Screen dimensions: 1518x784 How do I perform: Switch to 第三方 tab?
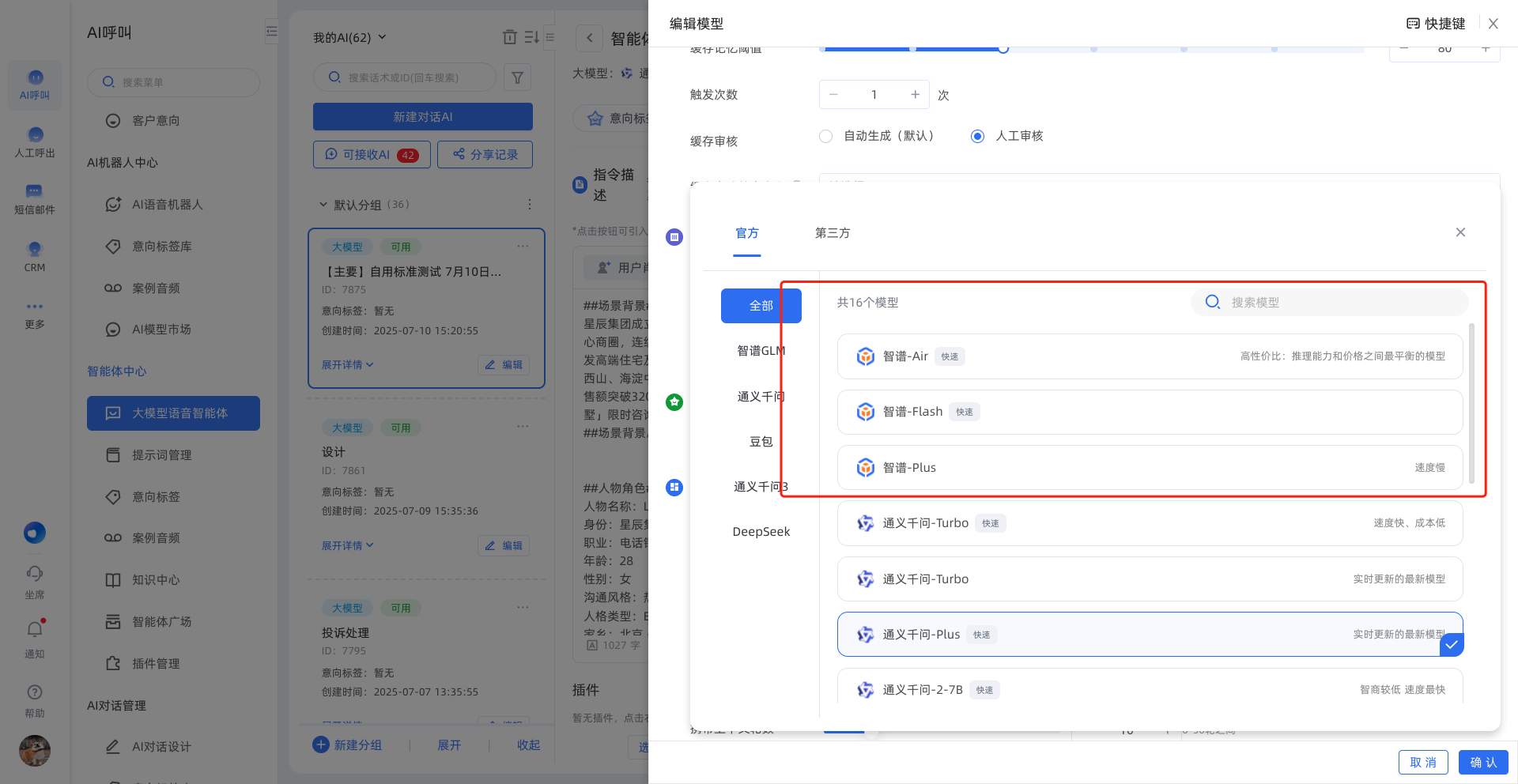[833, 233]
